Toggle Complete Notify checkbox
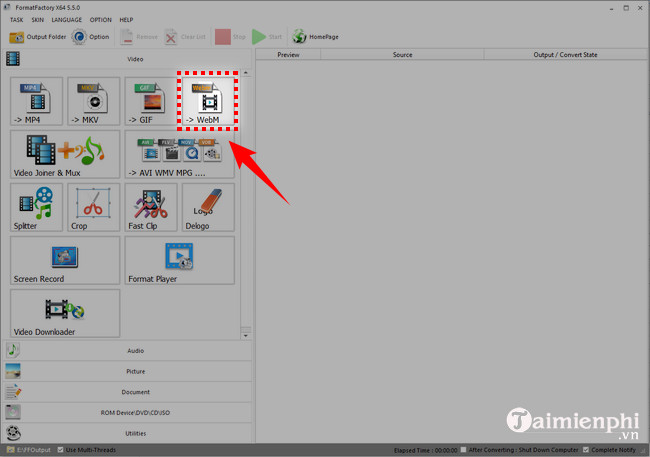The height and width of the screenshot is (457, 650). [586, 450]
